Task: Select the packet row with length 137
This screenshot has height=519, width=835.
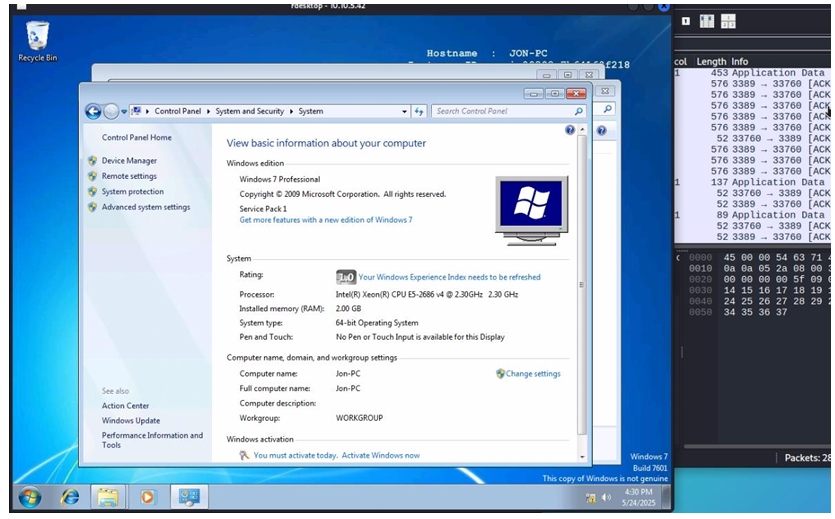Action: [753, 182]
